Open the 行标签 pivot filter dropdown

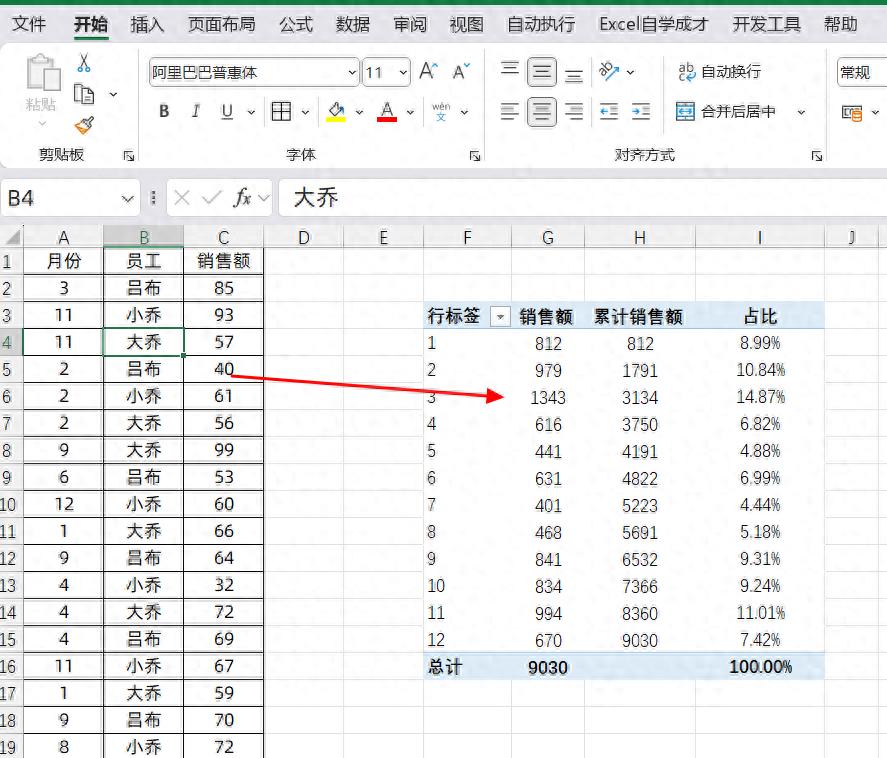(500, 317)
